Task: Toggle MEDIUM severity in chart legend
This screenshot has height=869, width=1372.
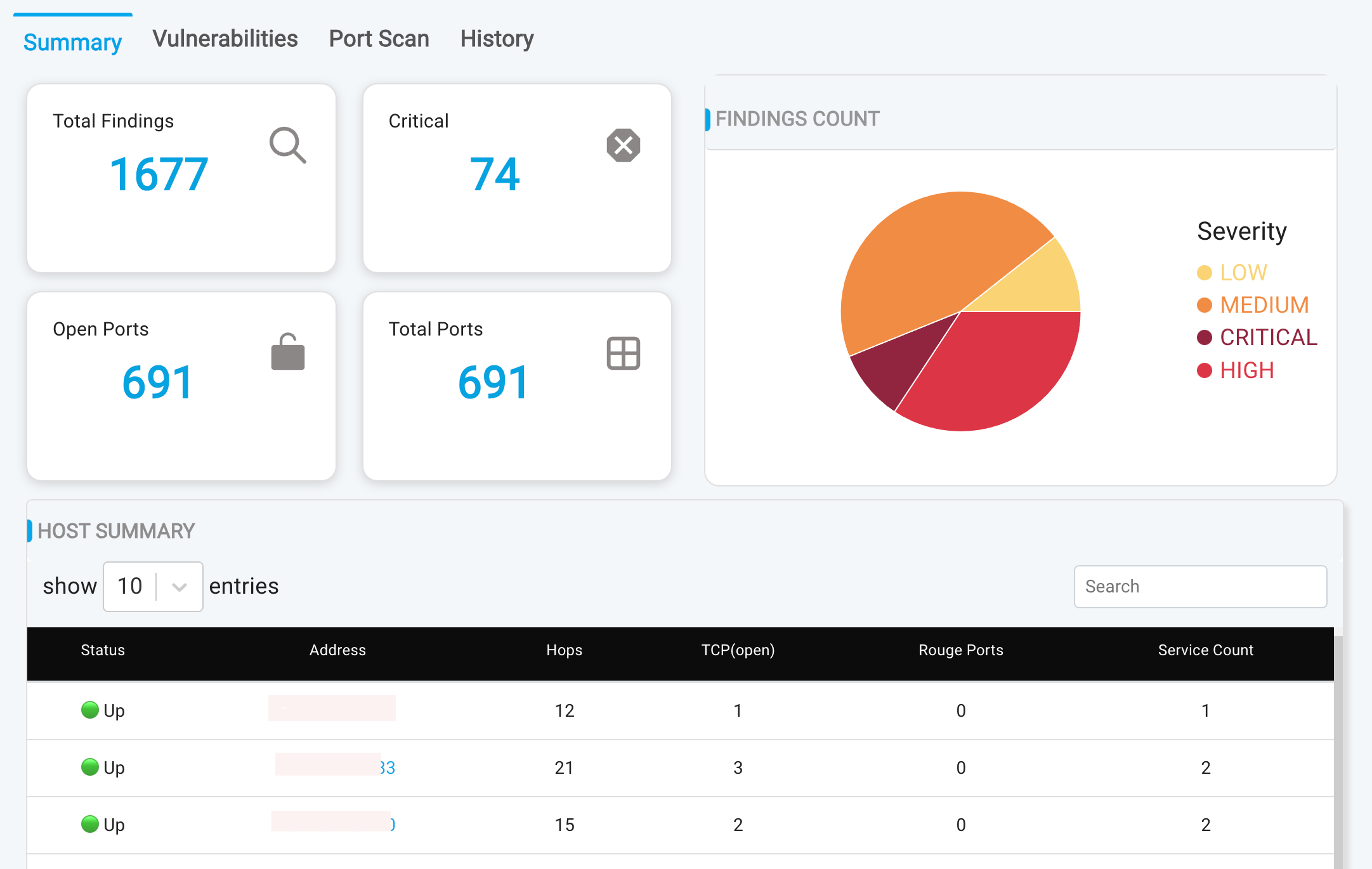Action: [x=1263, y=305]
